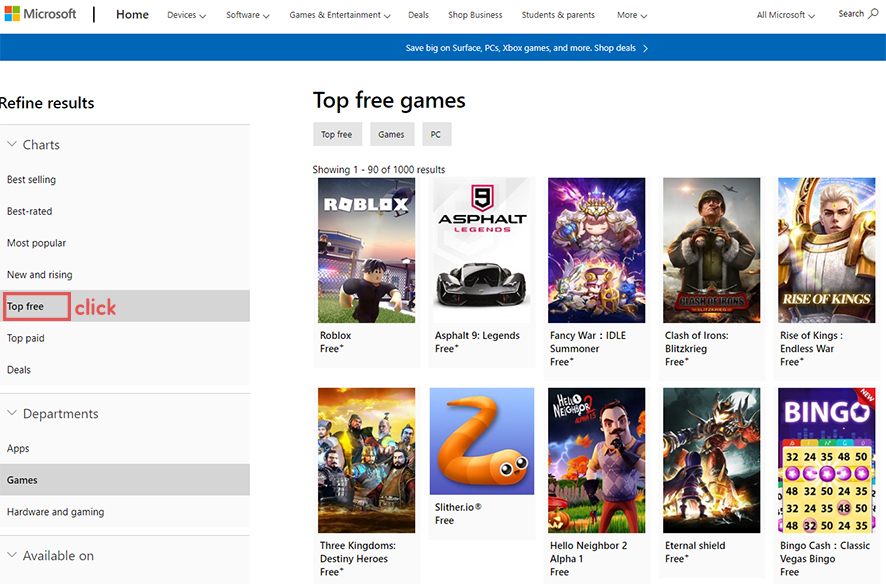Select the Top free chart filter
This screenshot has height=584, width=886.
point(25,306)
